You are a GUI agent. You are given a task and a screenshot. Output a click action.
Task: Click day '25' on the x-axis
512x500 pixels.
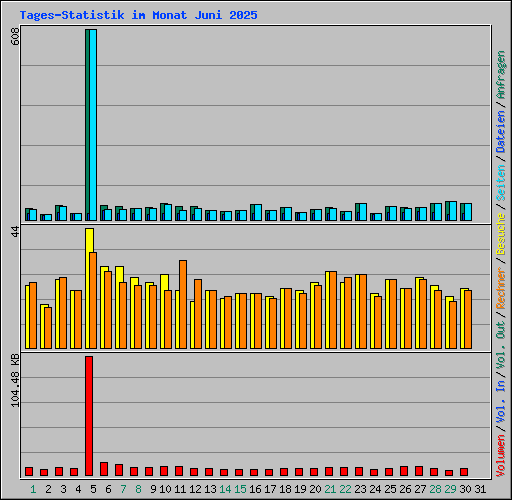(x=390, y=489)
